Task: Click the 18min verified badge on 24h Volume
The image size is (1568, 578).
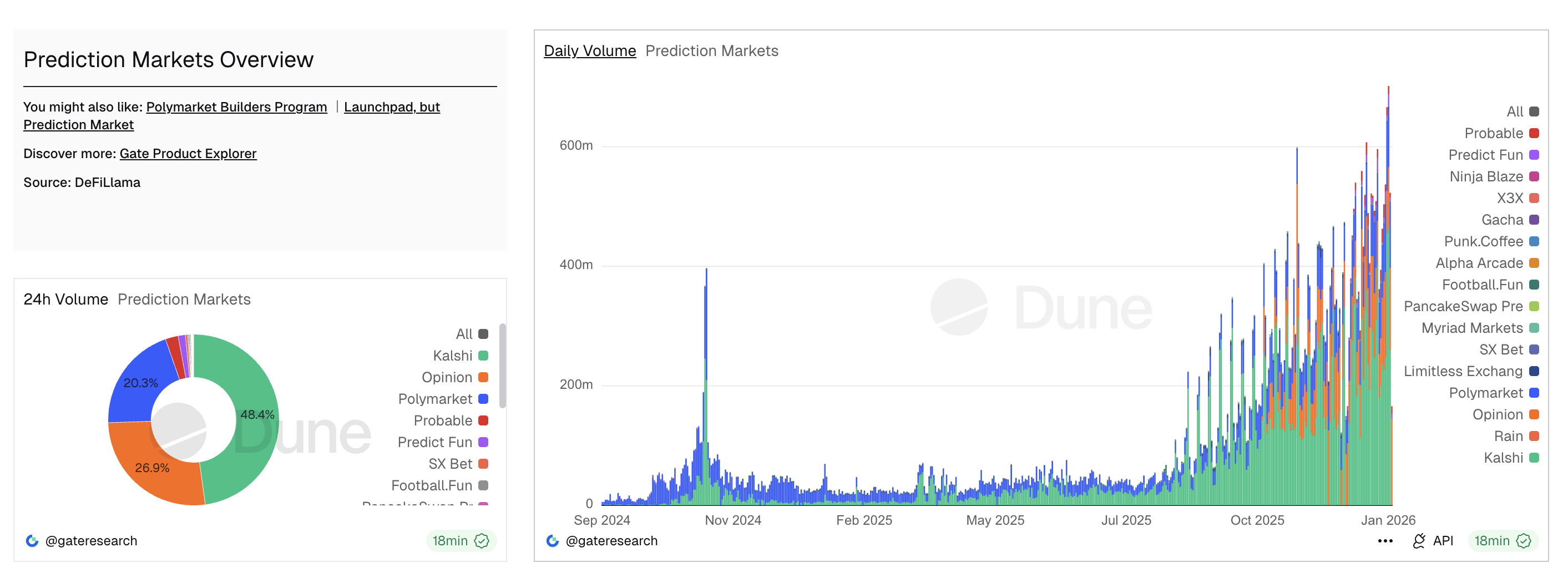Action: [461, 541]
